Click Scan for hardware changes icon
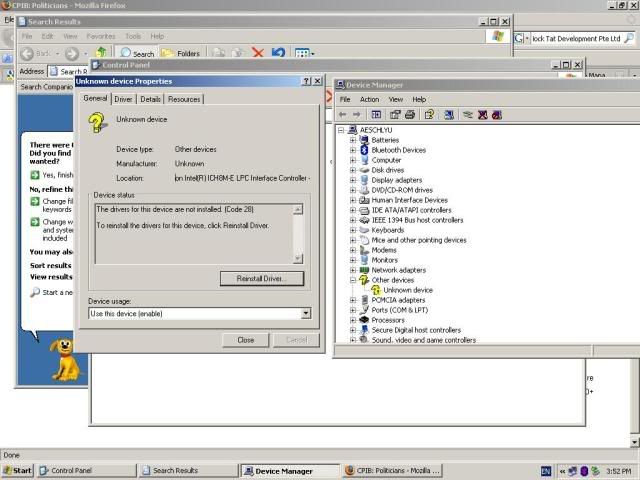This screenshot has height=480, width=640. tap(449, 115)
